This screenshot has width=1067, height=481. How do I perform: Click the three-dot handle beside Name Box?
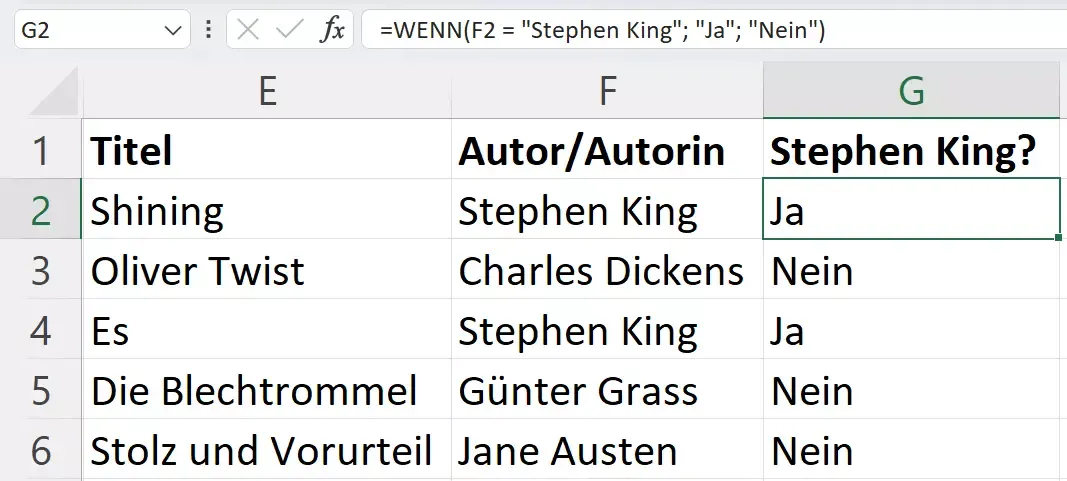[208, 30]
